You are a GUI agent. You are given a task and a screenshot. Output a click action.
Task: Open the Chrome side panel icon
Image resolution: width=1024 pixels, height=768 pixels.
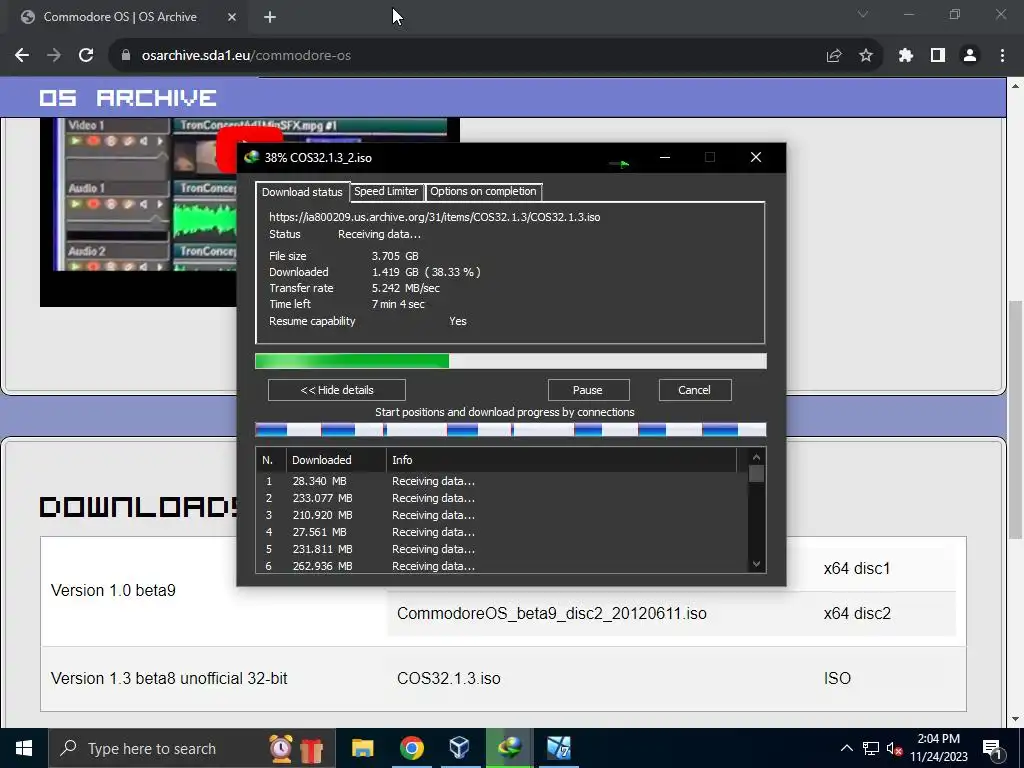tap(938, 56)
